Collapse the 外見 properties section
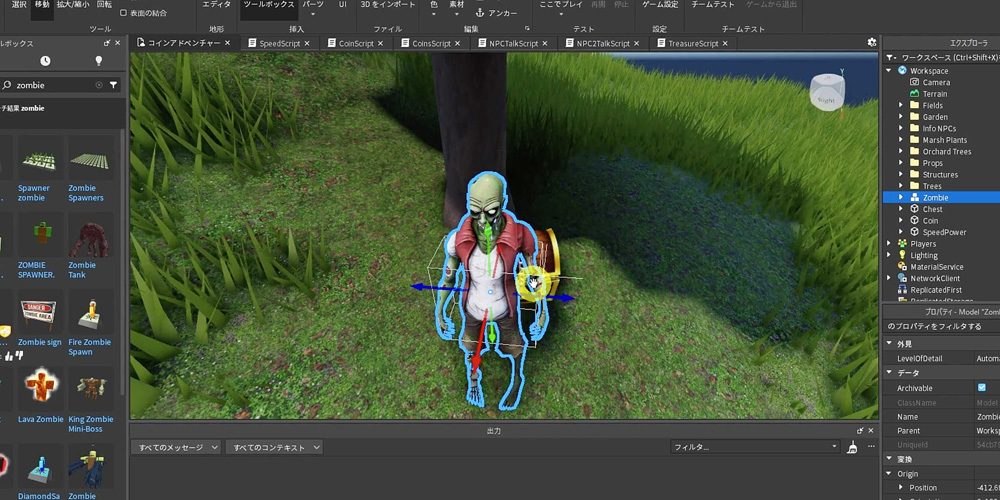 pos(890,344)
